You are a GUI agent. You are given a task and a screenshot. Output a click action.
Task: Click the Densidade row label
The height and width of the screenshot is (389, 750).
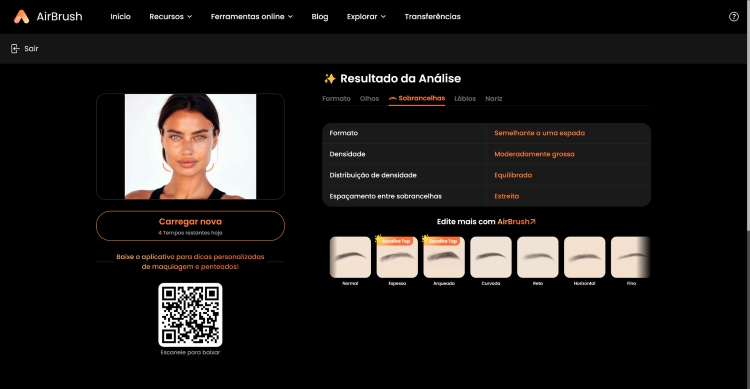(347, 154)
